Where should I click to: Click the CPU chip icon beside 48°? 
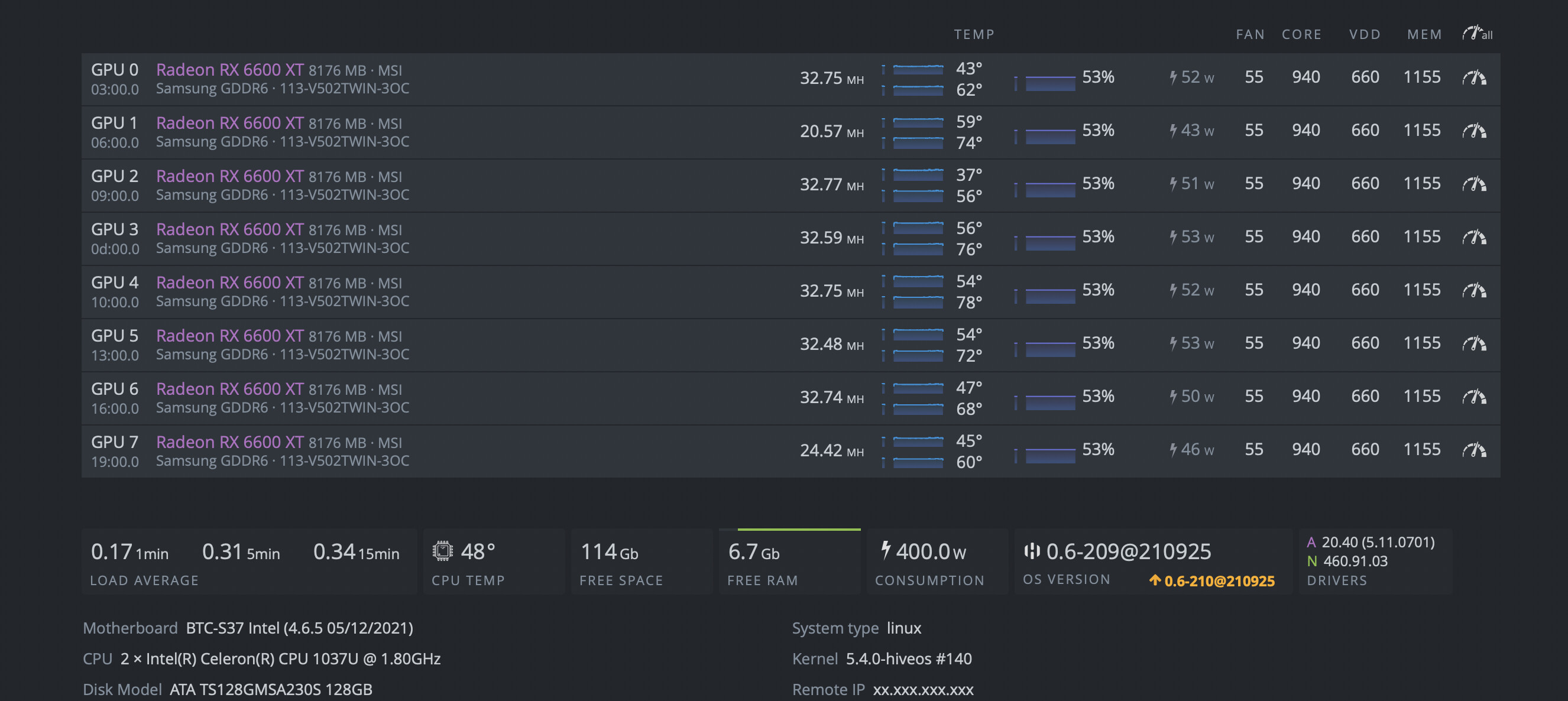[x=442, y=551]
